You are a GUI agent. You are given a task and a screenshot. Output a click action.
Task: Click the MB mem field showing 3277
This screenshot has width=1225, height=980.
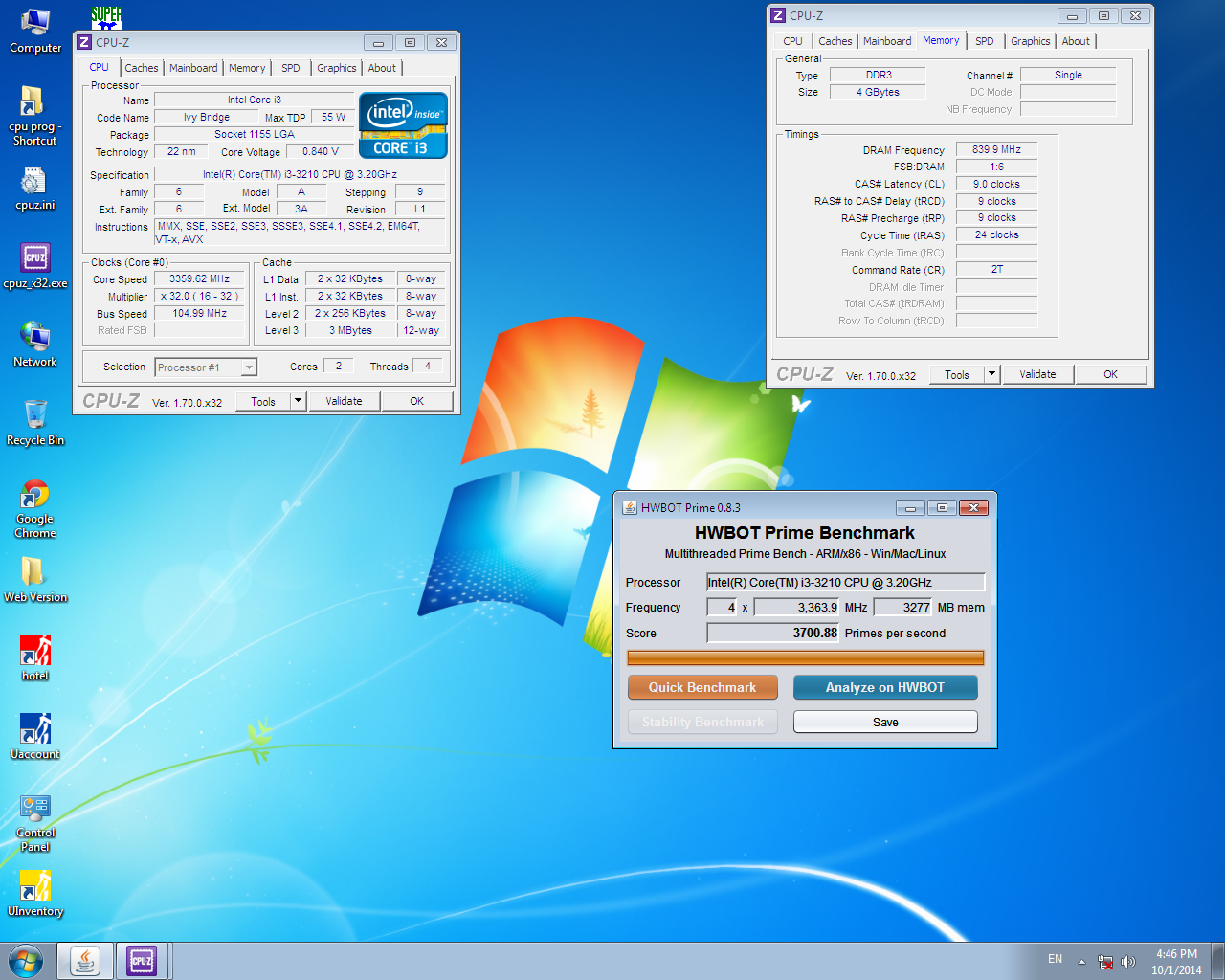pos(902,607)
